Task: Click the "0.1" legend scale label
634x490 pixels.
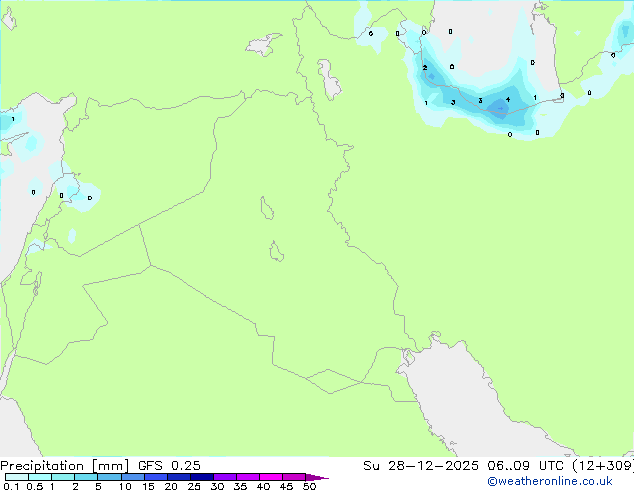Action: click(11, 486)
